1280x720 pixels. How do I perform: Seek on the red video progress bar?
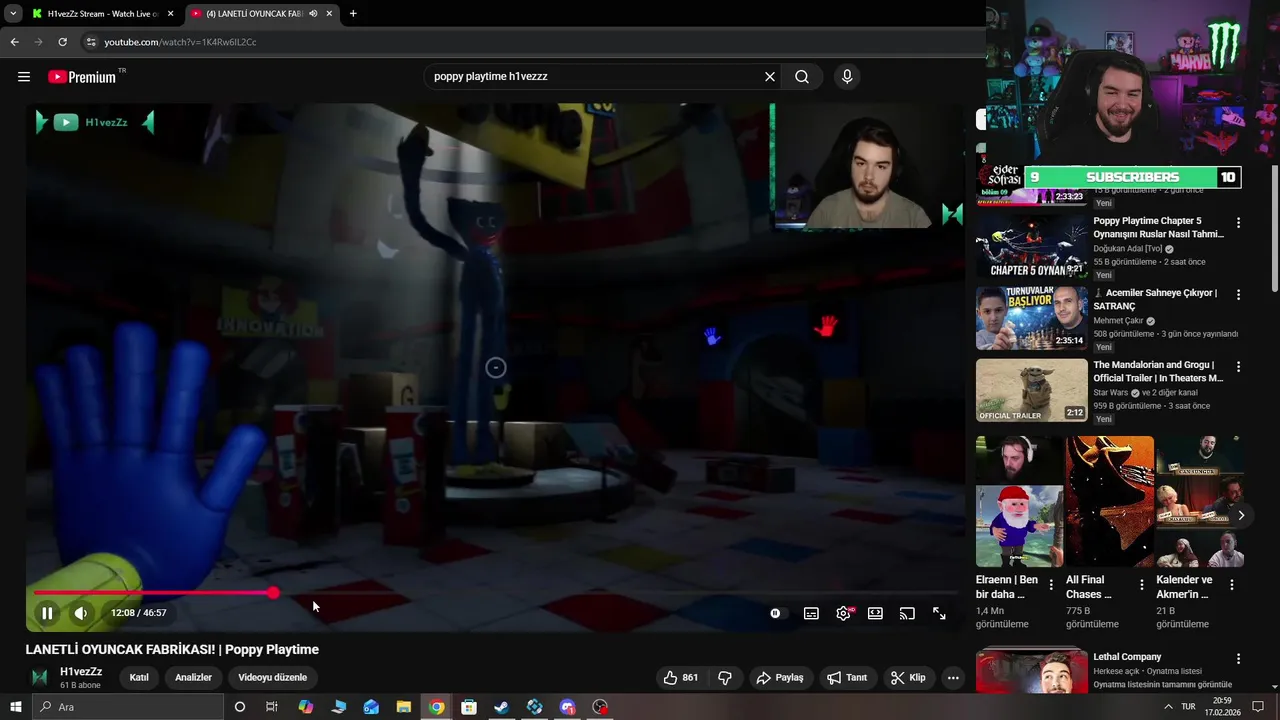point(495,593)
